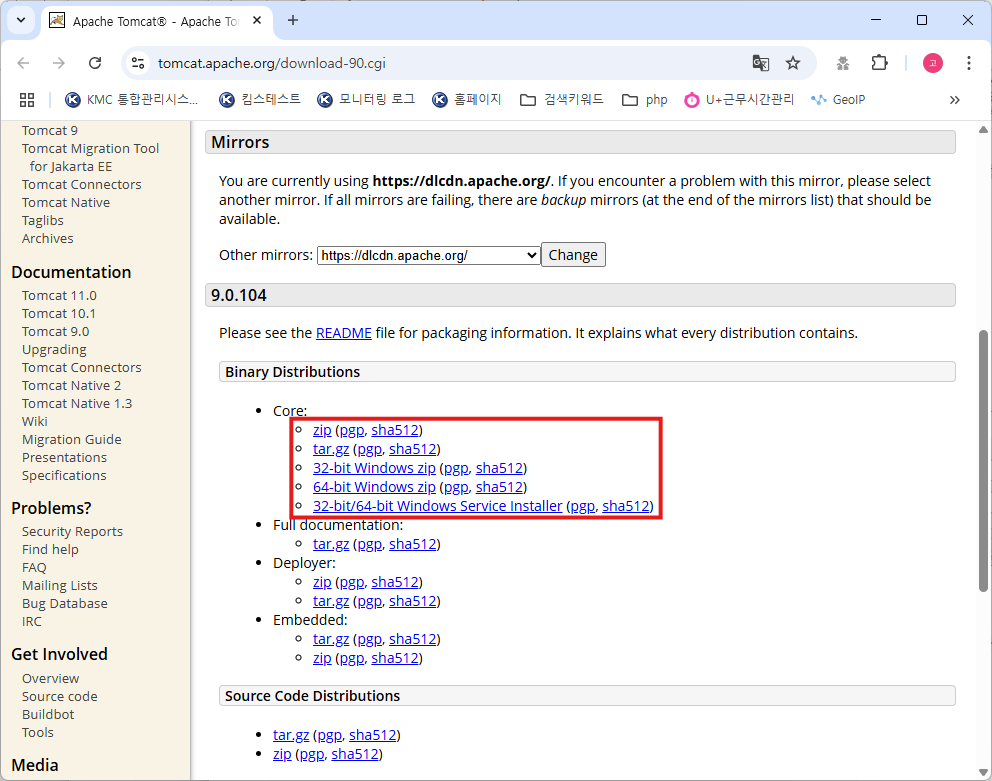Open the pink profile avatar
This screenshot has height=781, width=992.
pyautogui.click(x=933, y=63)
